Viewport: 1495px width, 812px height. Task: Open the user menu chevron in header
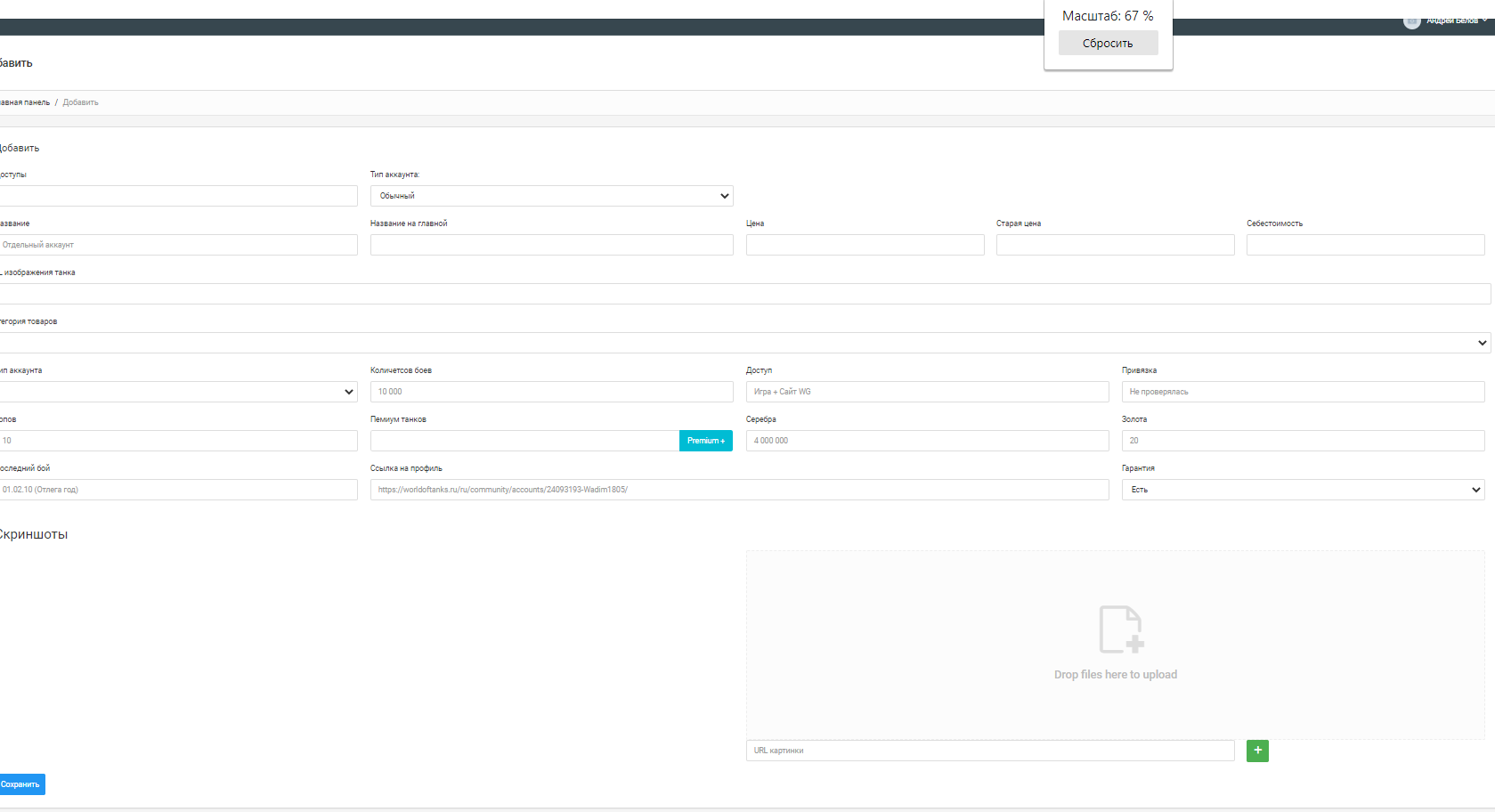[1484, 20]
